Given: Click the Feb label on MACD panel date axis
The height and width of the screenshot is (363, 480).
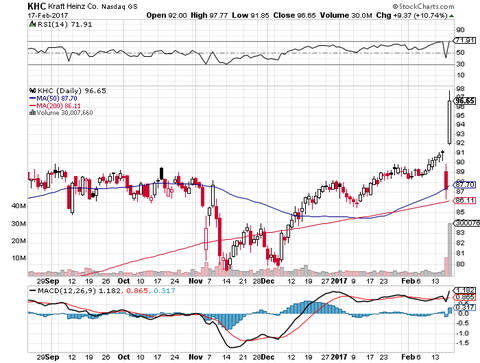Looking at the screenshot, I should [x=408, y=357].
